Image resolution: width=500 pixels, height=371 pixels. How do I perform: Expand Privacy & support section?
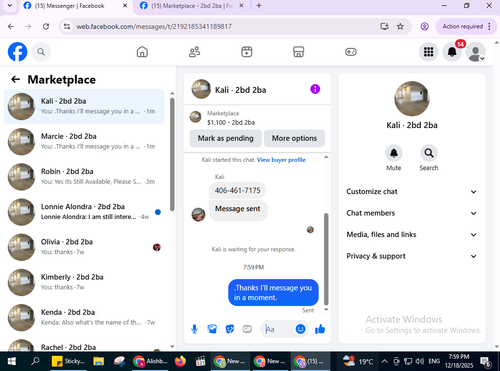pos(412,256)
